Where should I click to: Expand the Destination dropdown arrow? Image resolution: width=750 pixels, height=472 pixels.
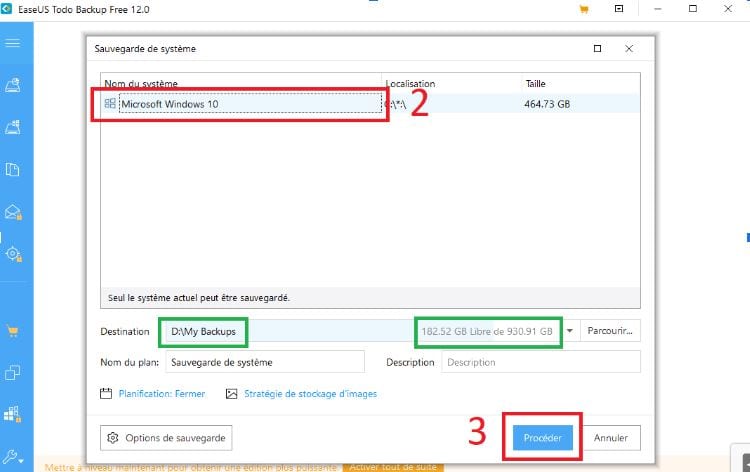click(x=570, y=331)
